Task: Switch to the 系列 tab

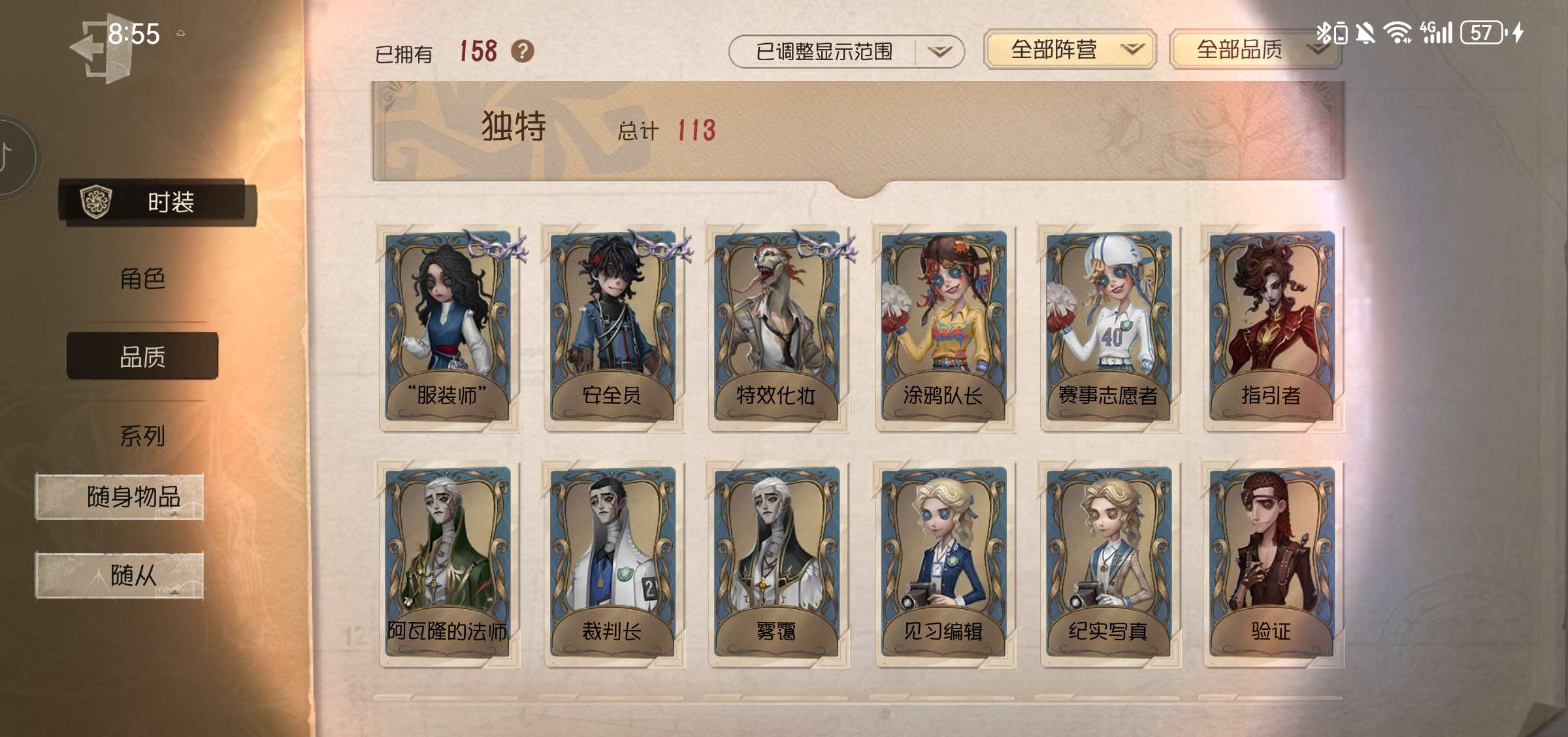Action: (142, 436)
